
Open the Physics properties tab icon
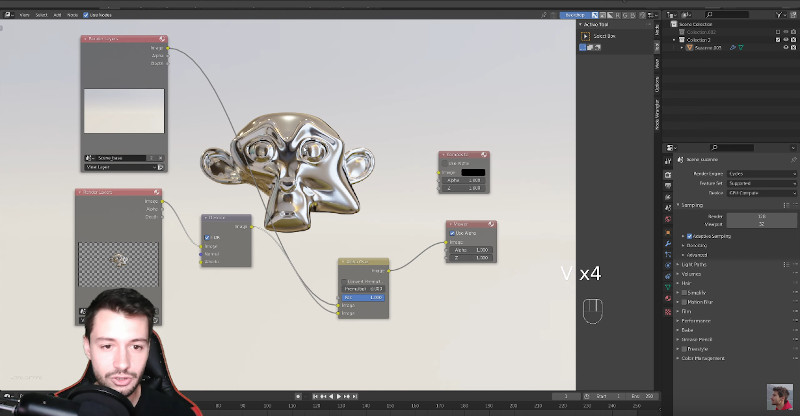coord(668,265)
